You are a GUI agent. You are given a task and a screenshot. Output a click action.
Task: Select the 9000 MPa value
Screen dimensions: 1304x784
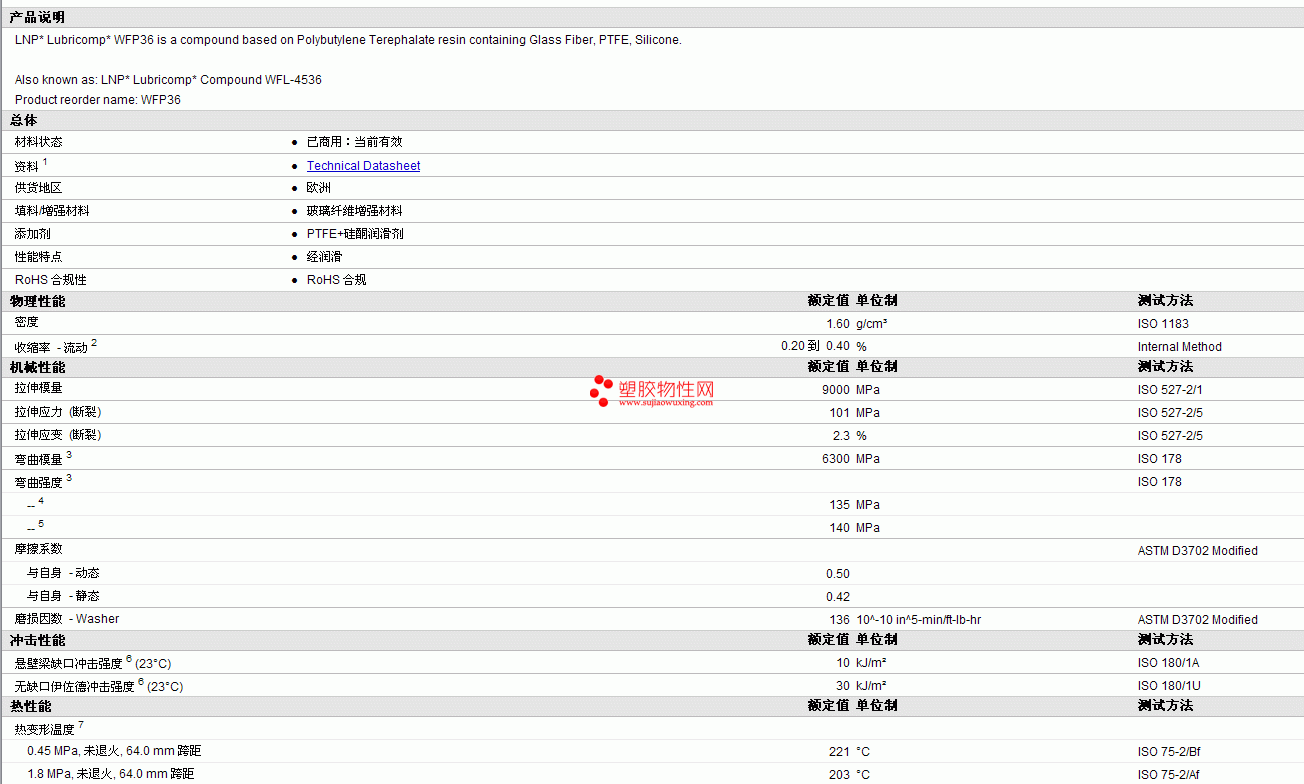(851, 390)
